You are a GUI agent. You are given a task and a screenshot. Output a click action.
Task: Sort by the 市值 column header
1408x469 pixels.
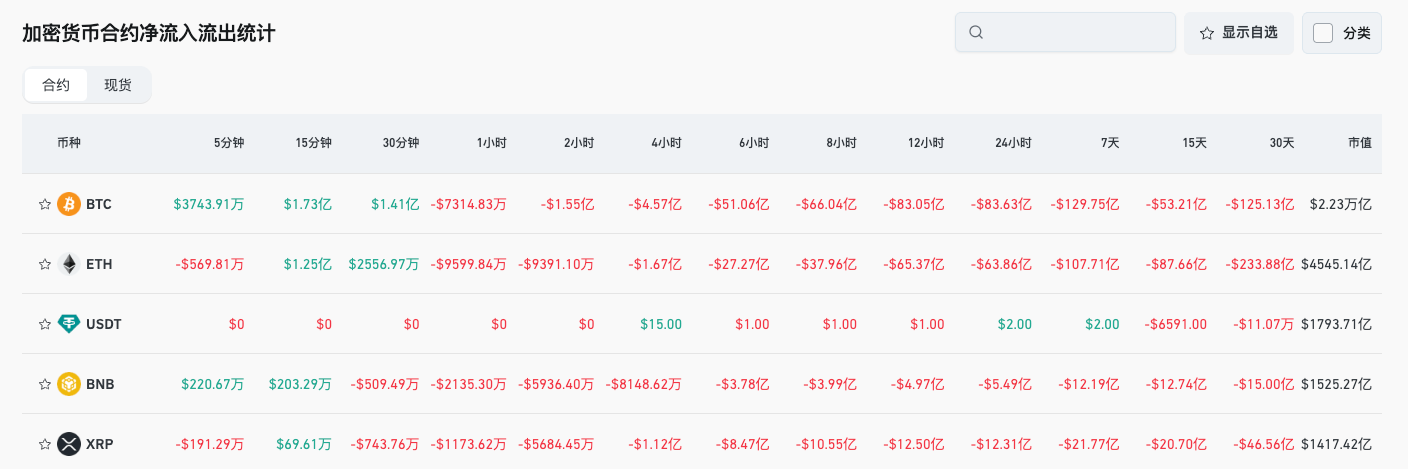1359,143
